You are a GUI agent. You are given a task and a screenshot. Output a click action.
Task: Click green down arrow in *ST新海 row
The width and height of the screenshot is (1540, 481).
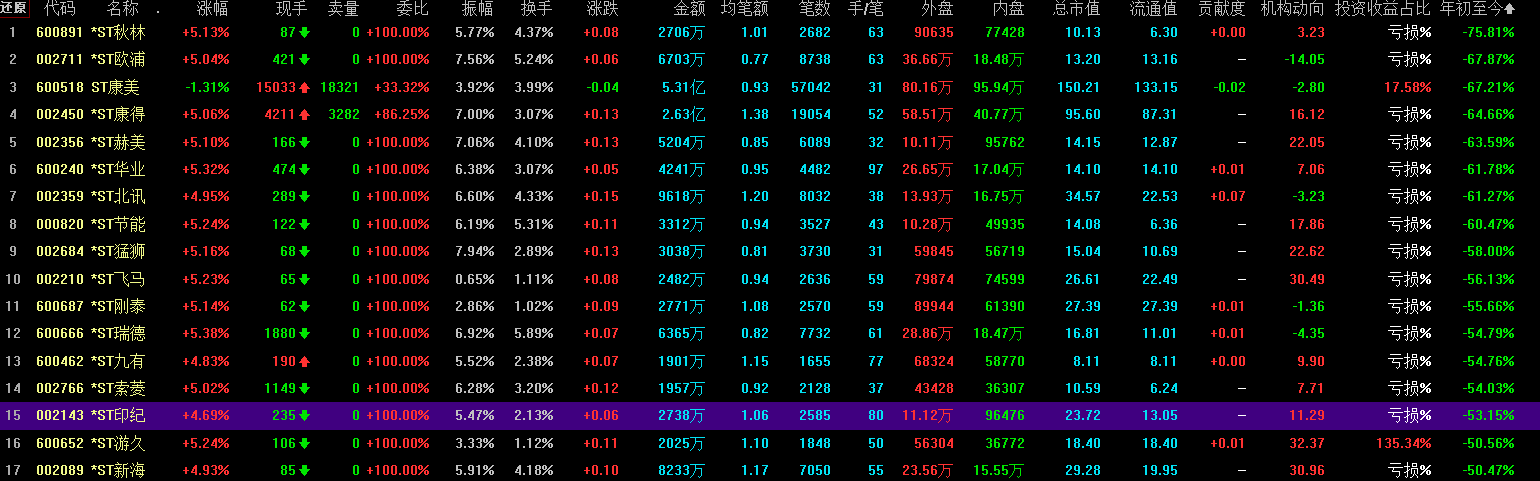[304, 469]
